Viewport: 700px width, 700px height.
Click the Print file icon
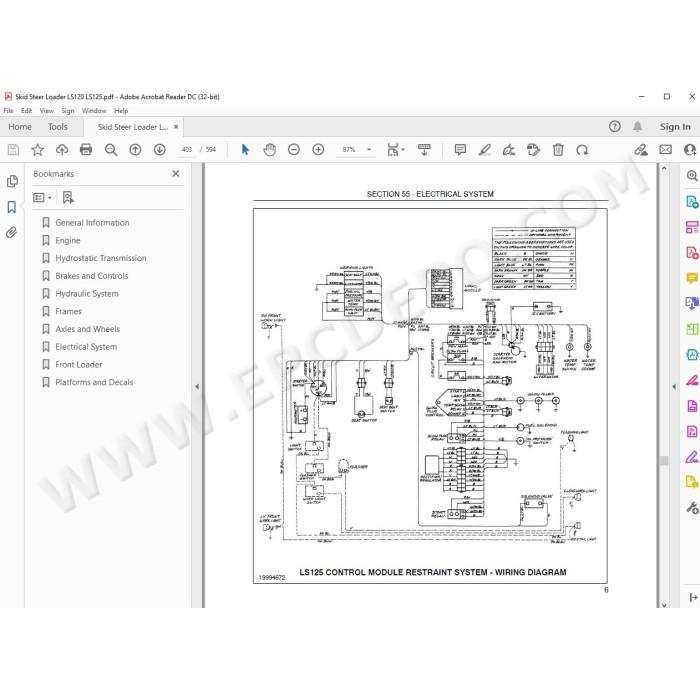(86, 150)
